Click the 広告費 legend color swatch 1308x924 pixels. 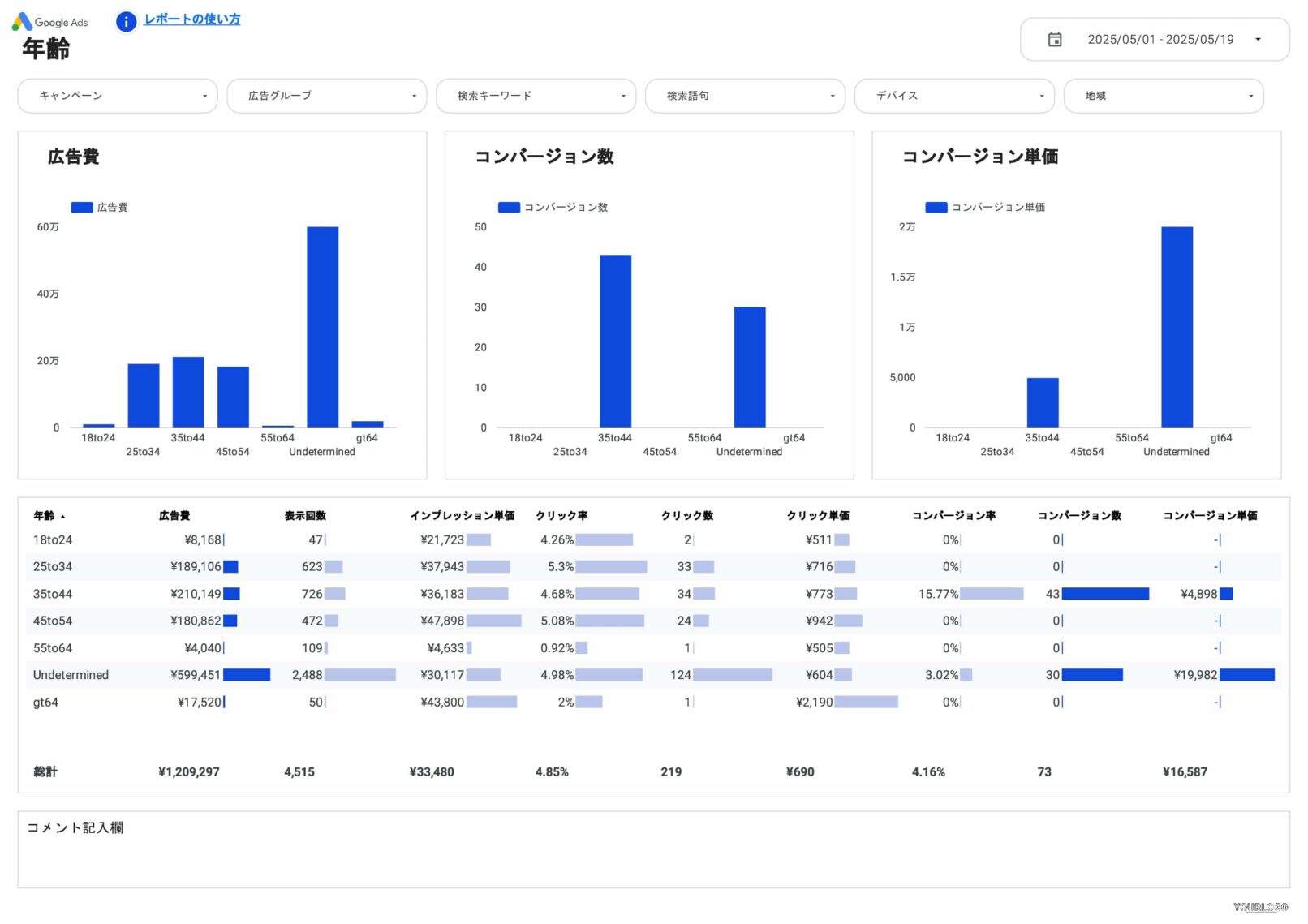82,208
